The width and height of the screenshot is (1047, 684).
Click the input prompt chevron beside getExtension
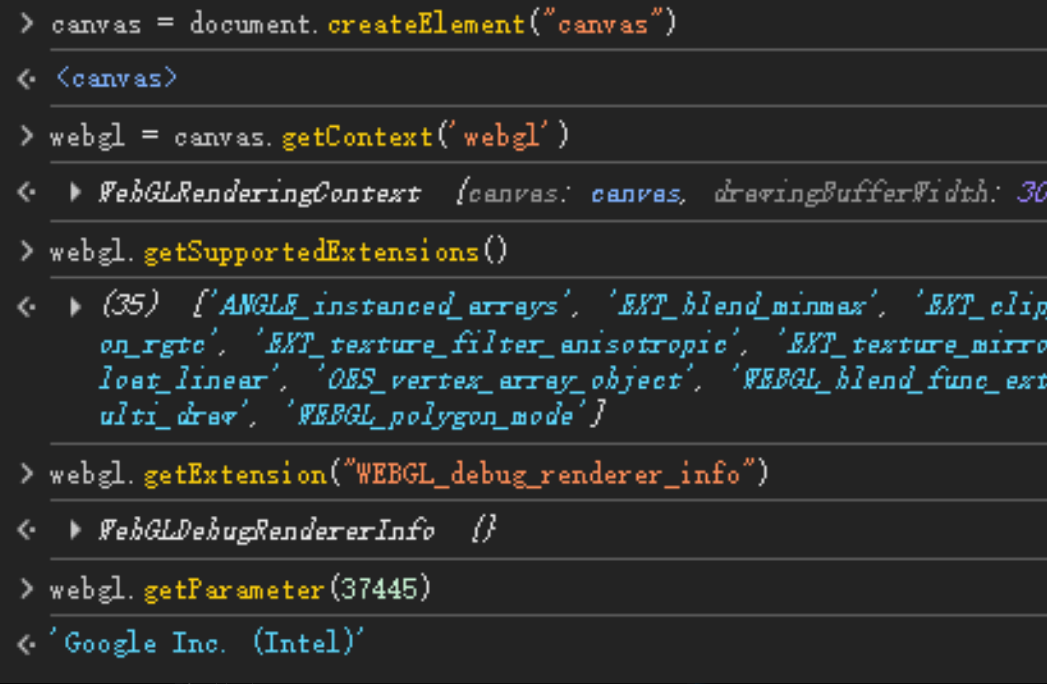pyautogui.click(x=27, y=473)
